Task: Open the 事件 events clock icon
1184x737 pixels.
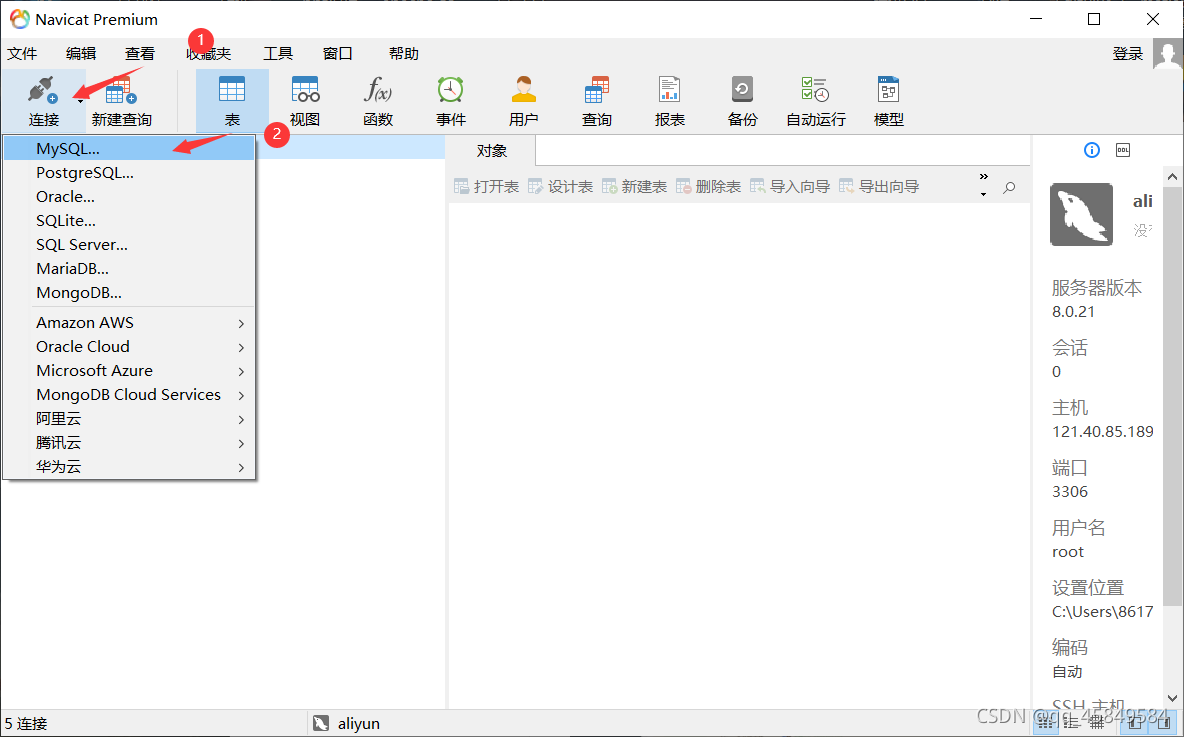Action: tap(451, 90)
